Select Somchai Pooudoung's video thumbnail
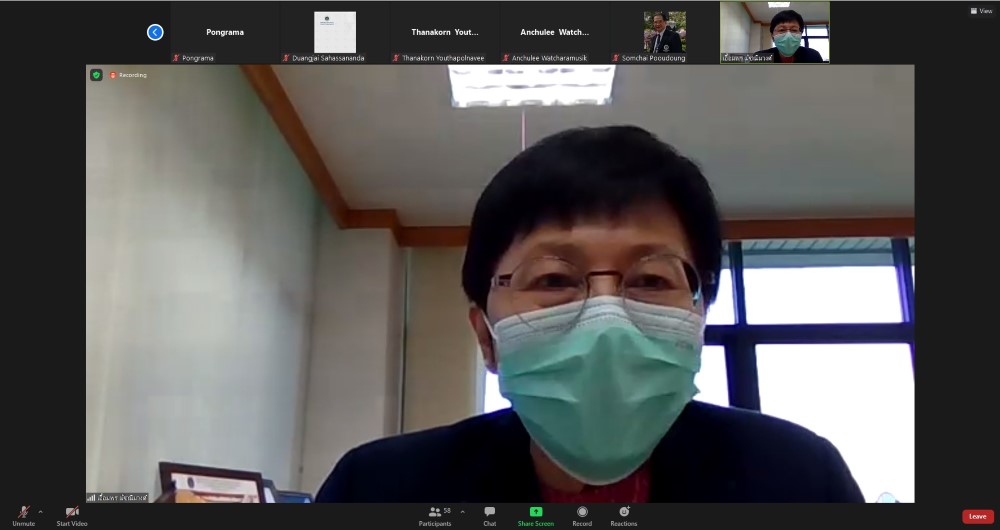Viewport: 1000px width, 530px height. pos(665,32)
